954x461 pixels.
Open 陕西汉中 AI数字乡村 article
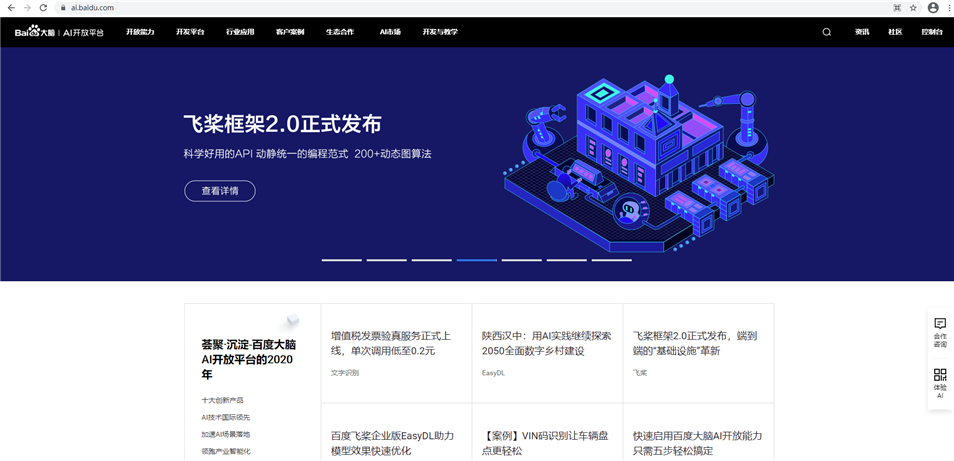point(546,343)
